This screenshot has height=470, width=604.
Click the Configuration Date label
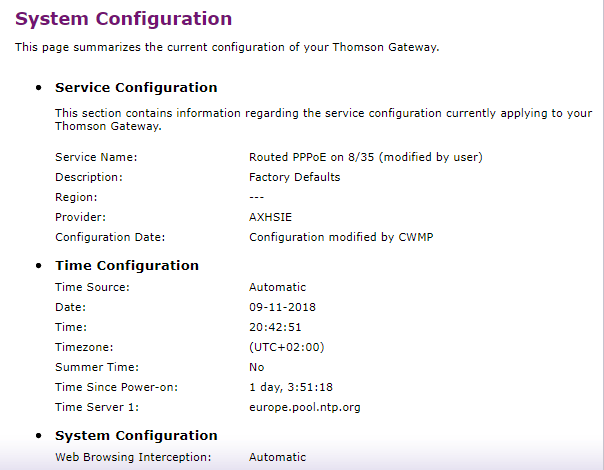(x=110, y=237)
